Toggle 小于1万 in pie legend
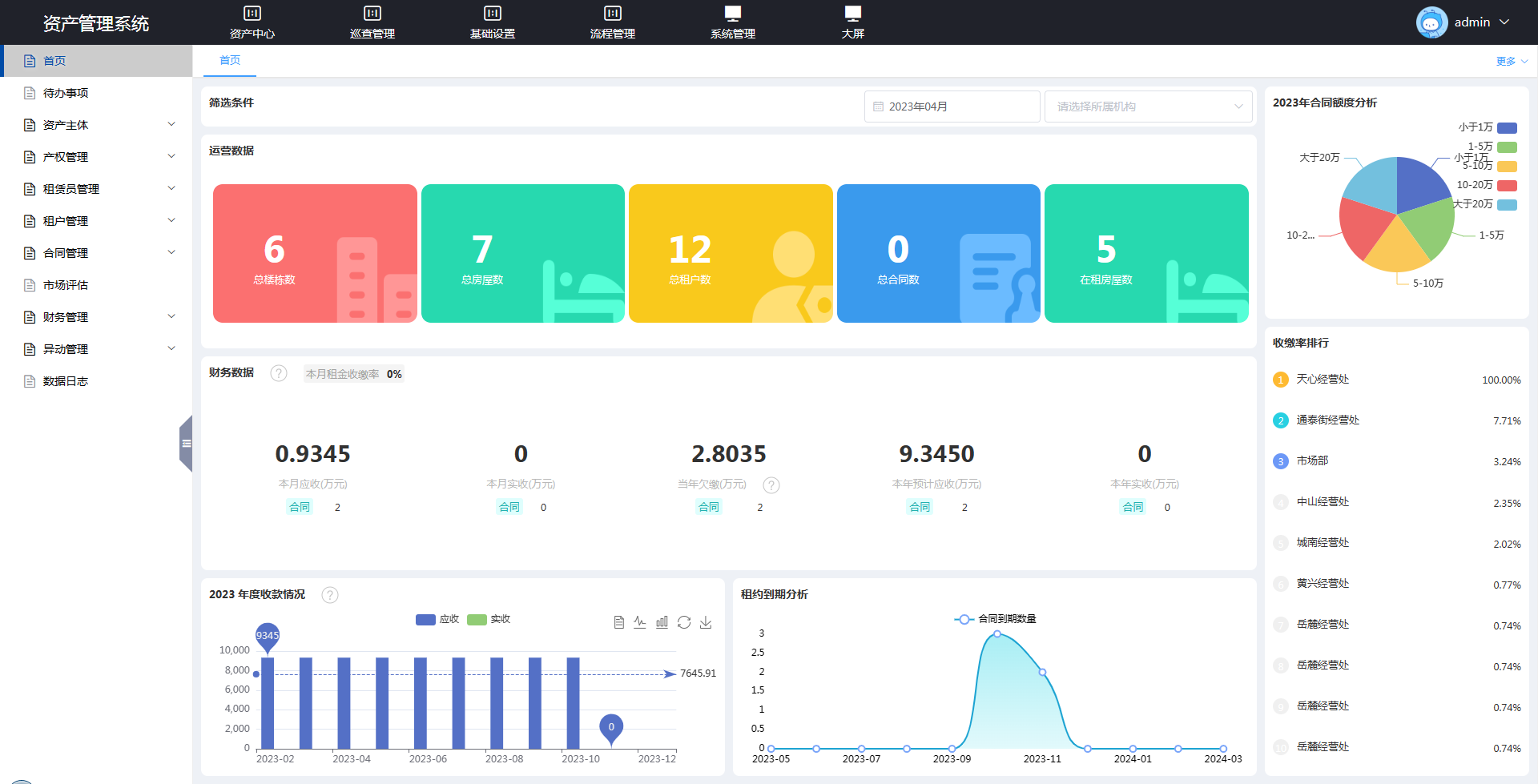The width and height of the screenshot is (1538, 784). click(x=1488, y=127)
